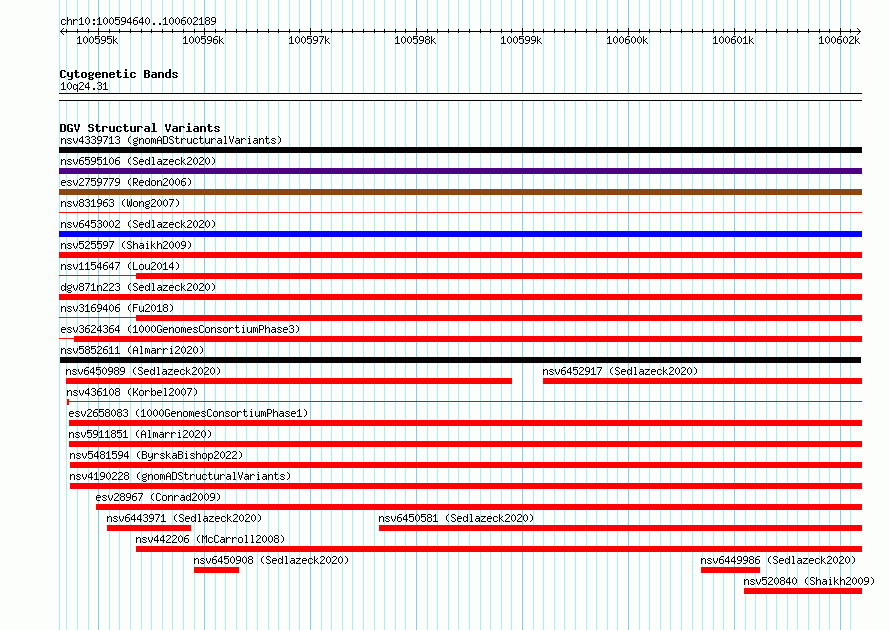Click the 100602k ruler tick label

(x=839, y=40)
